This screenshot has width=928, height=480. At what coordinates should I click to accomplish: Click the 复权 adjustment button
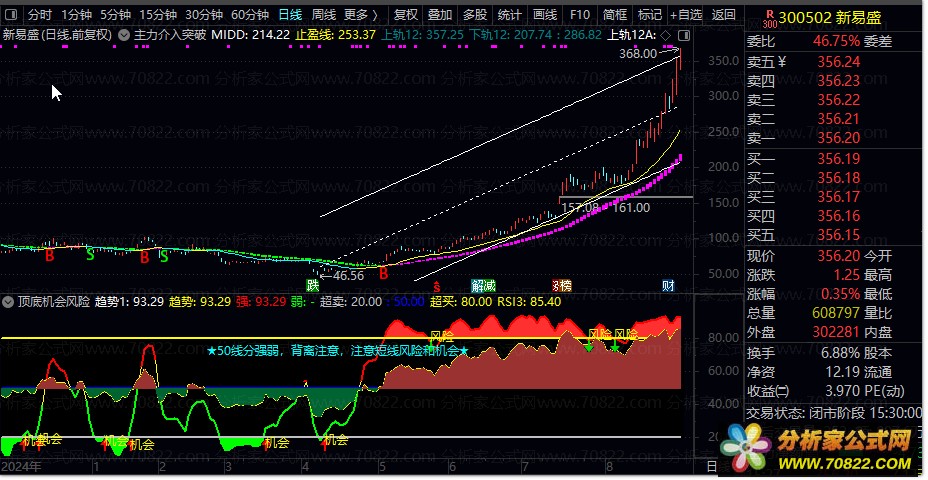405,15
